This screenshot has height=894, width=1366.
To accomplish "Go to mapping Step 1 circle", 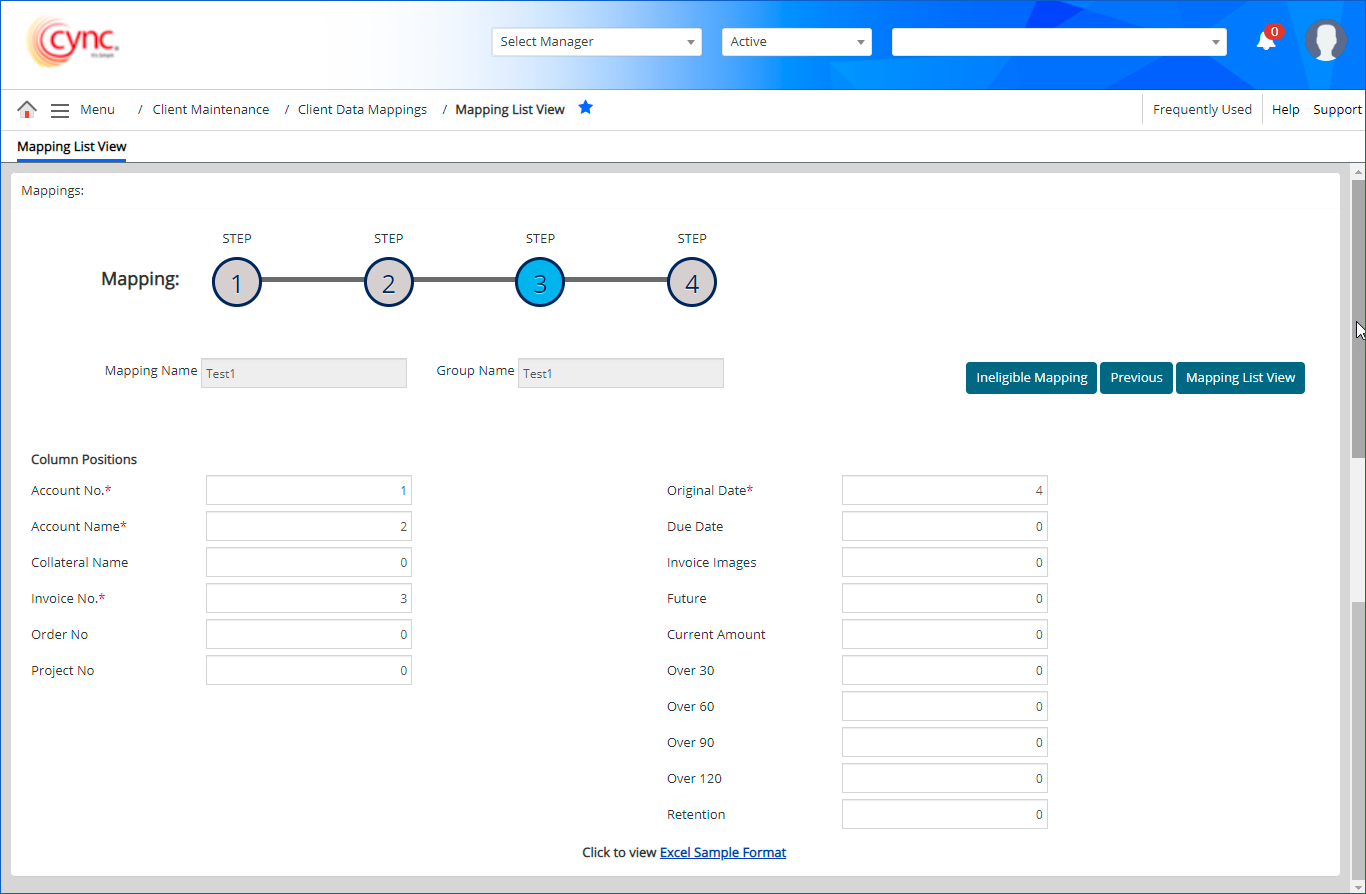I will (237, 283).
